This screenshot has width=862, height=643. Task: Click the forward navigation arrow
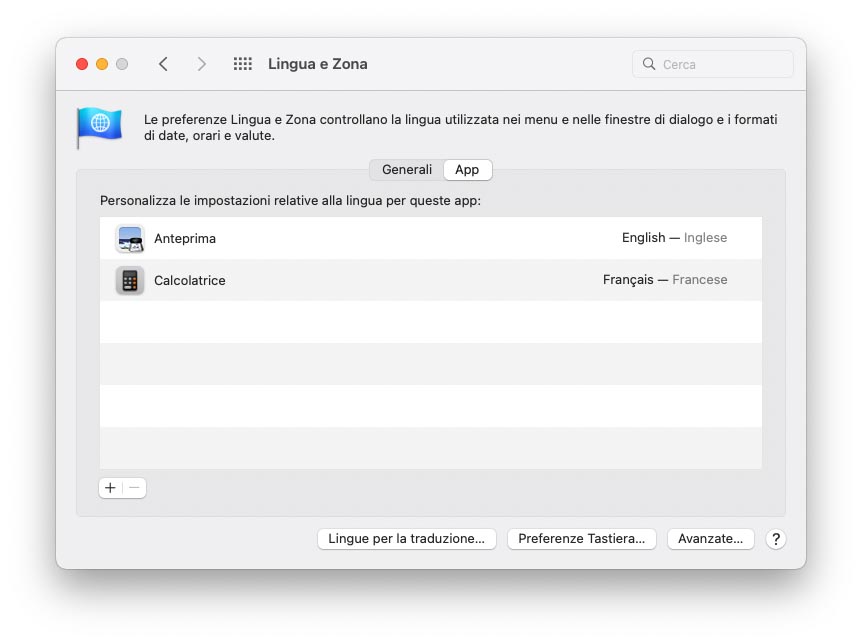click(201, 63)
